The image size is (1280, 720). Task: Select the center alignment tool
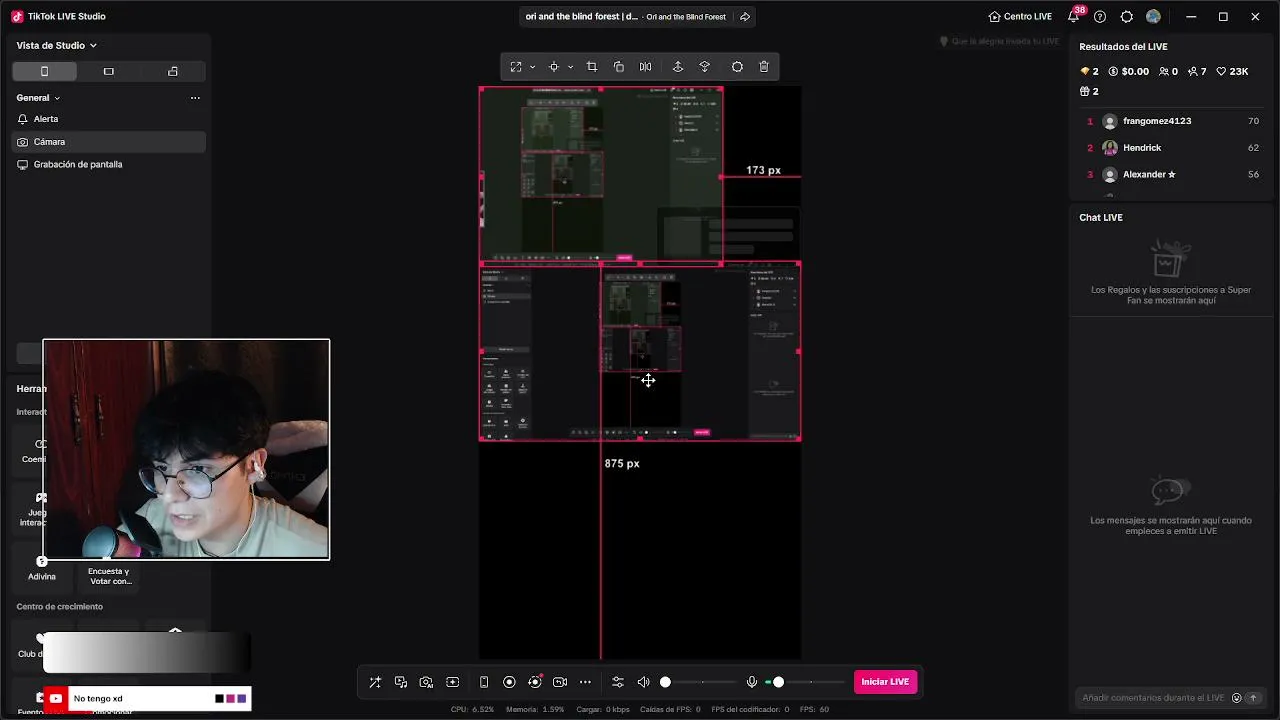pos(553,67)
